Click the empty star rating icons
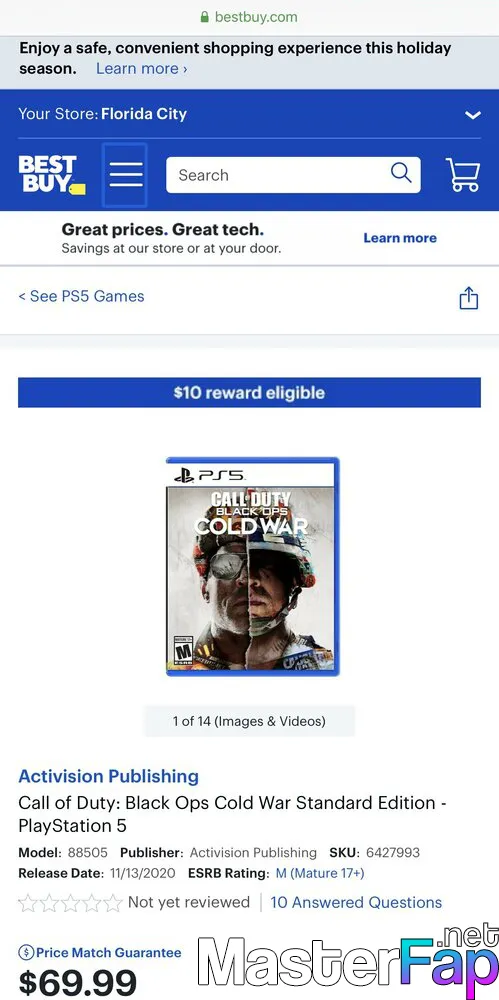The height and width of the screenshot is (1000, 499). click(70, 903)
